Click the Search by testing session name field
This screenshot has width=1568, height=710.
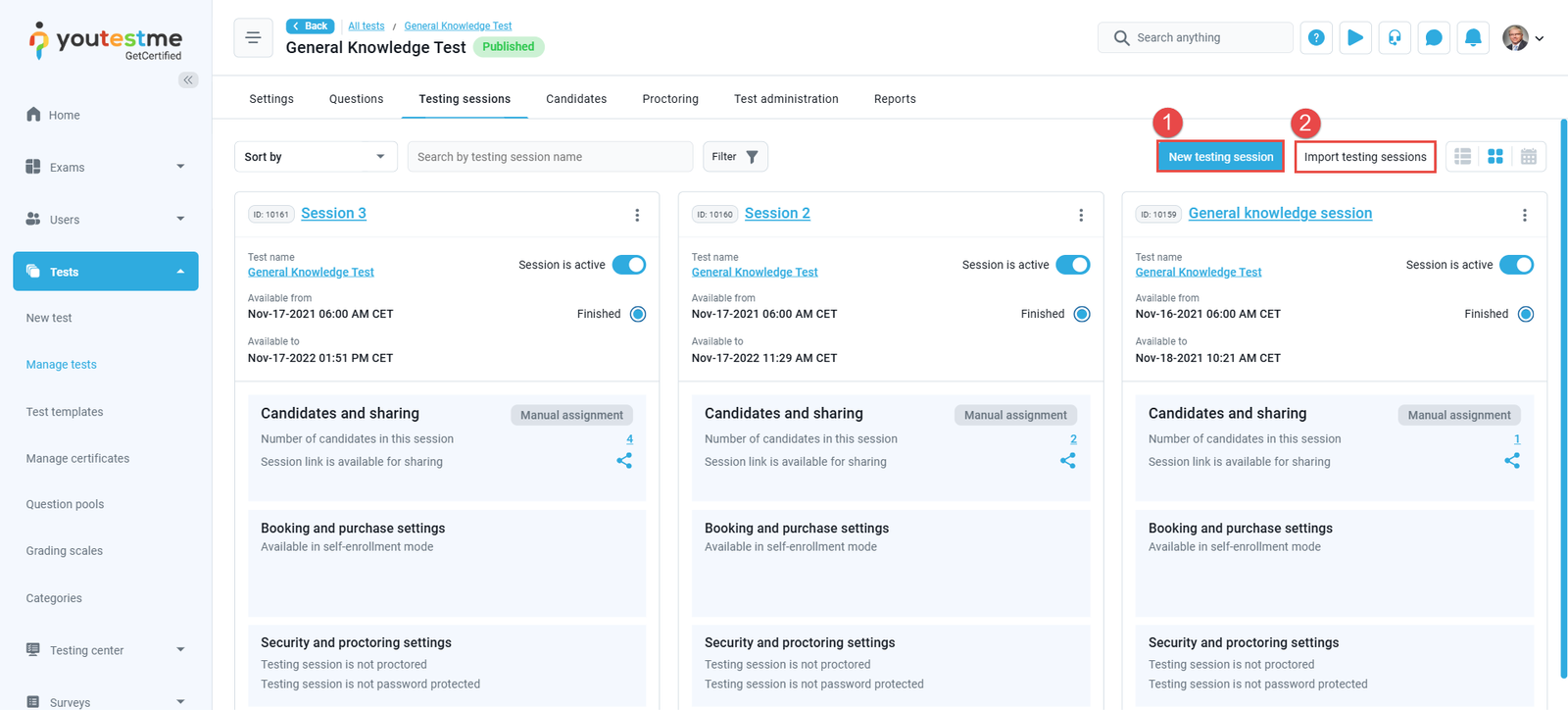pos(551,157)
